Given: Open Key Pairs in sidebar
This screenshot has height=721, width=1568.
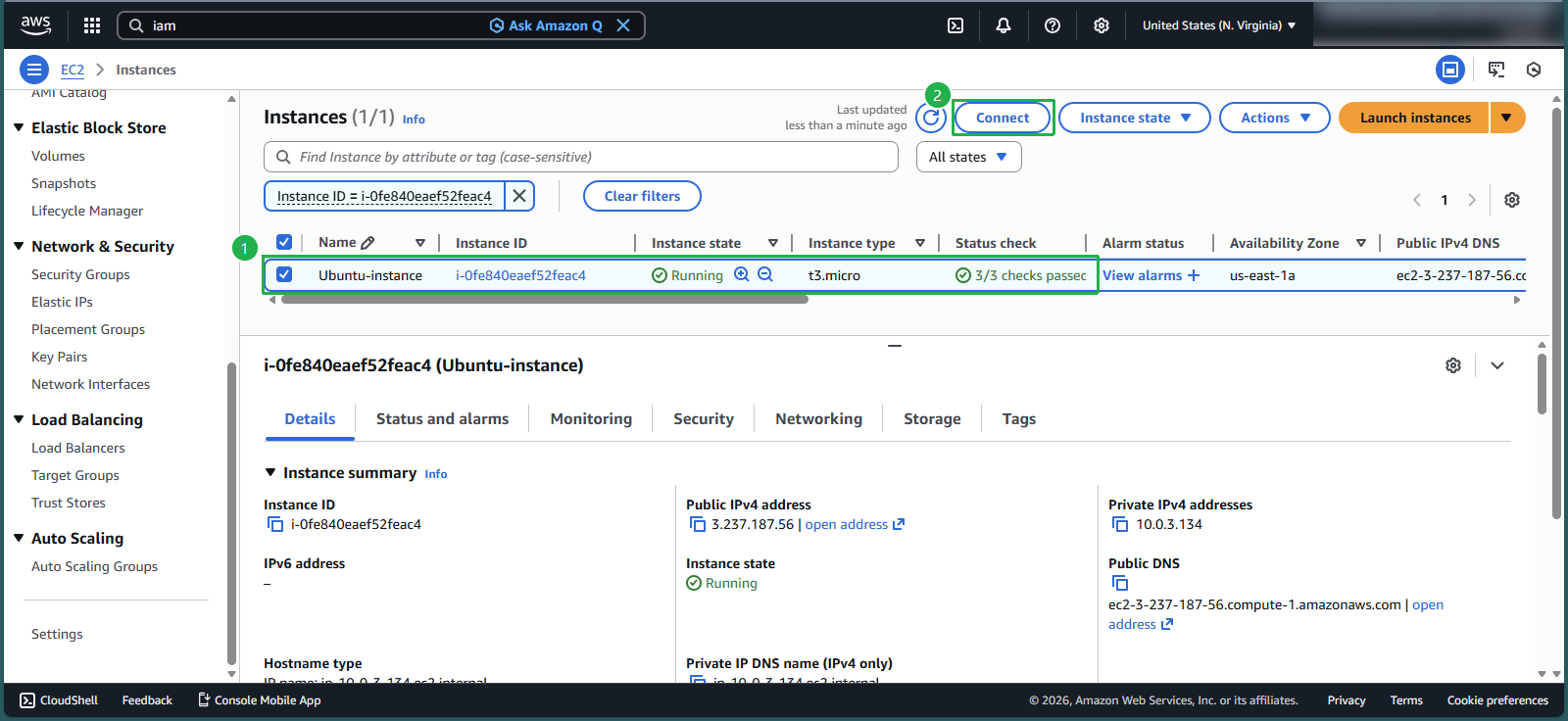Looking at the screenshot, I should (59, 357).
